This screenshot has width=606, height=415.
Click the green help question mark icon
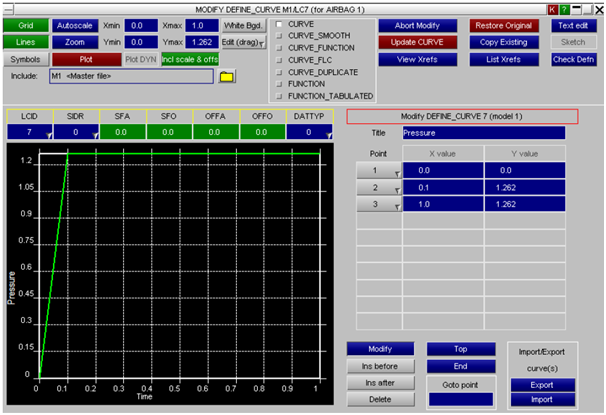(x=564, y=8)
